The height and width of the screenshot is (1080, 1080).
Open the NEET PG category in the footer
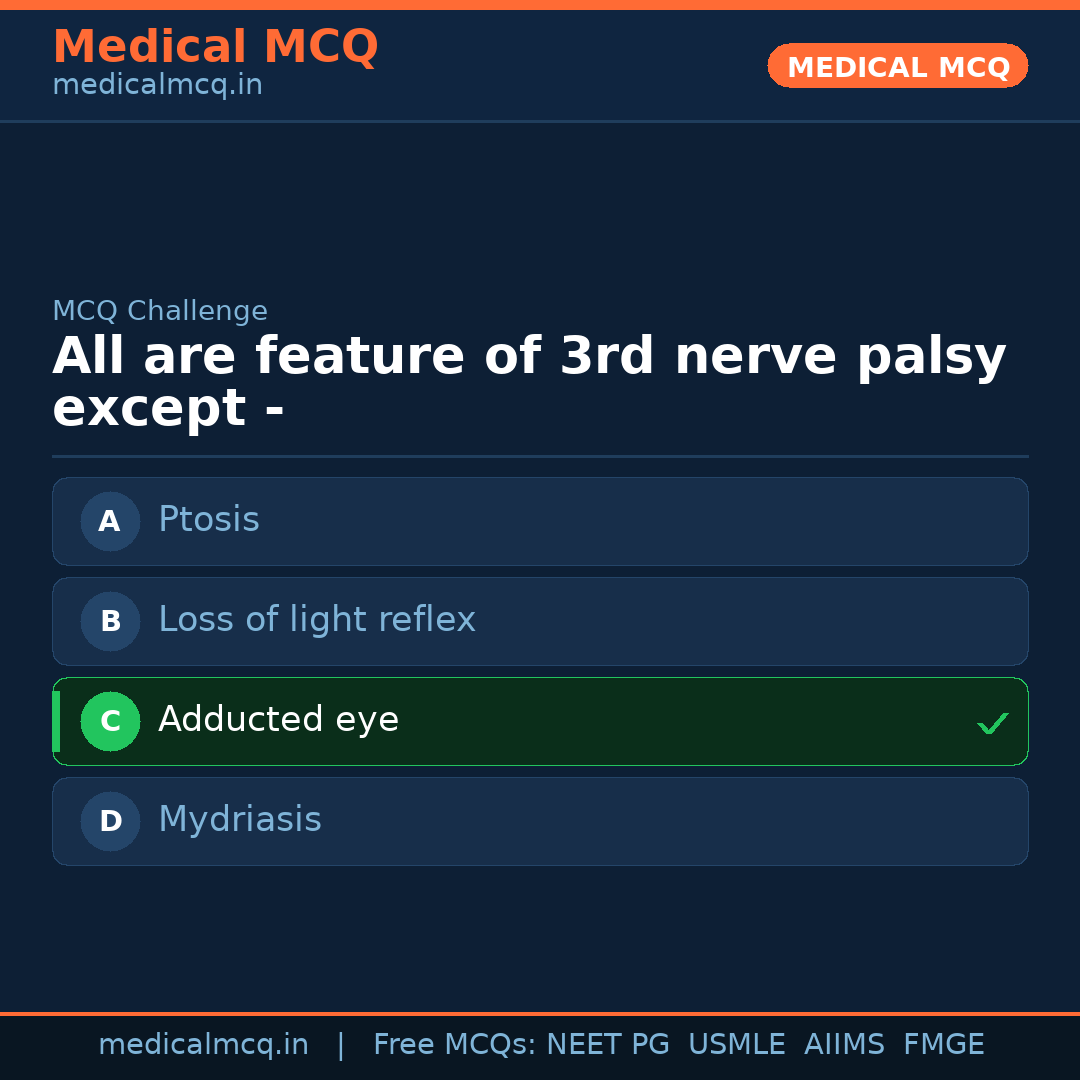pos(607,1044)
